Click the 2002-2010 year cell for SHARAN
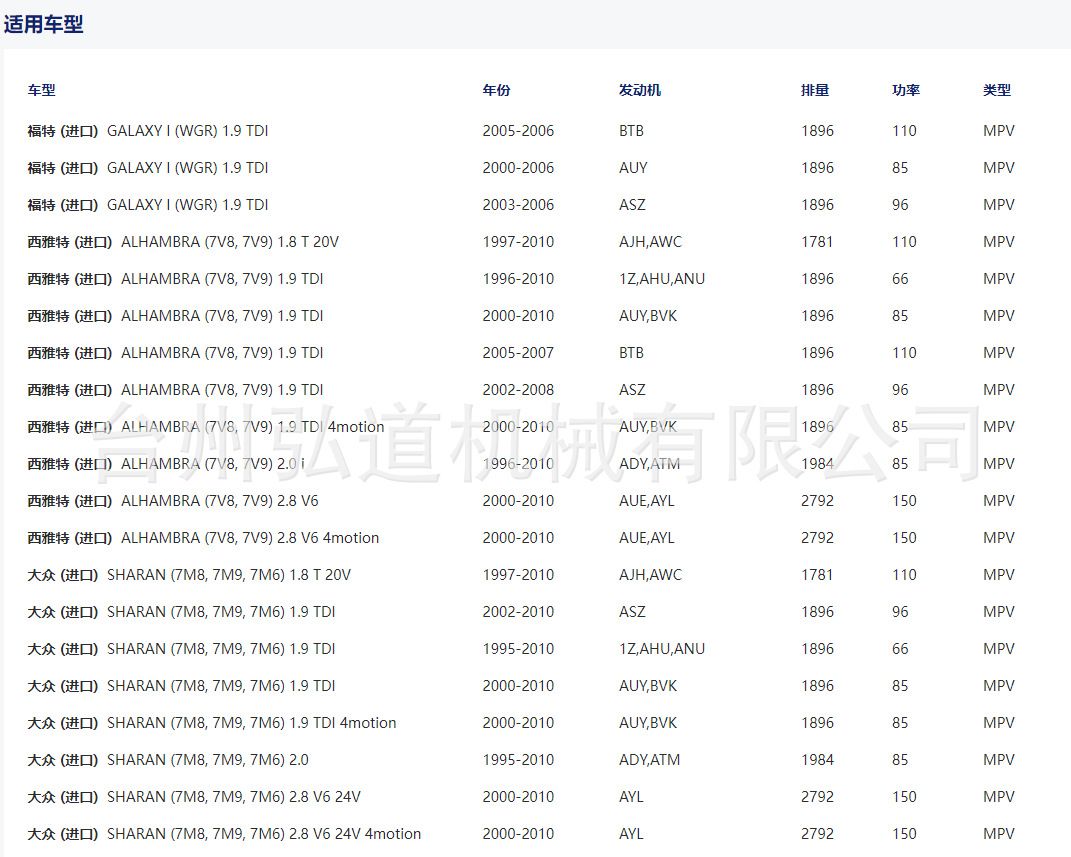1071x857 pixels. click(x=517, y=612)
